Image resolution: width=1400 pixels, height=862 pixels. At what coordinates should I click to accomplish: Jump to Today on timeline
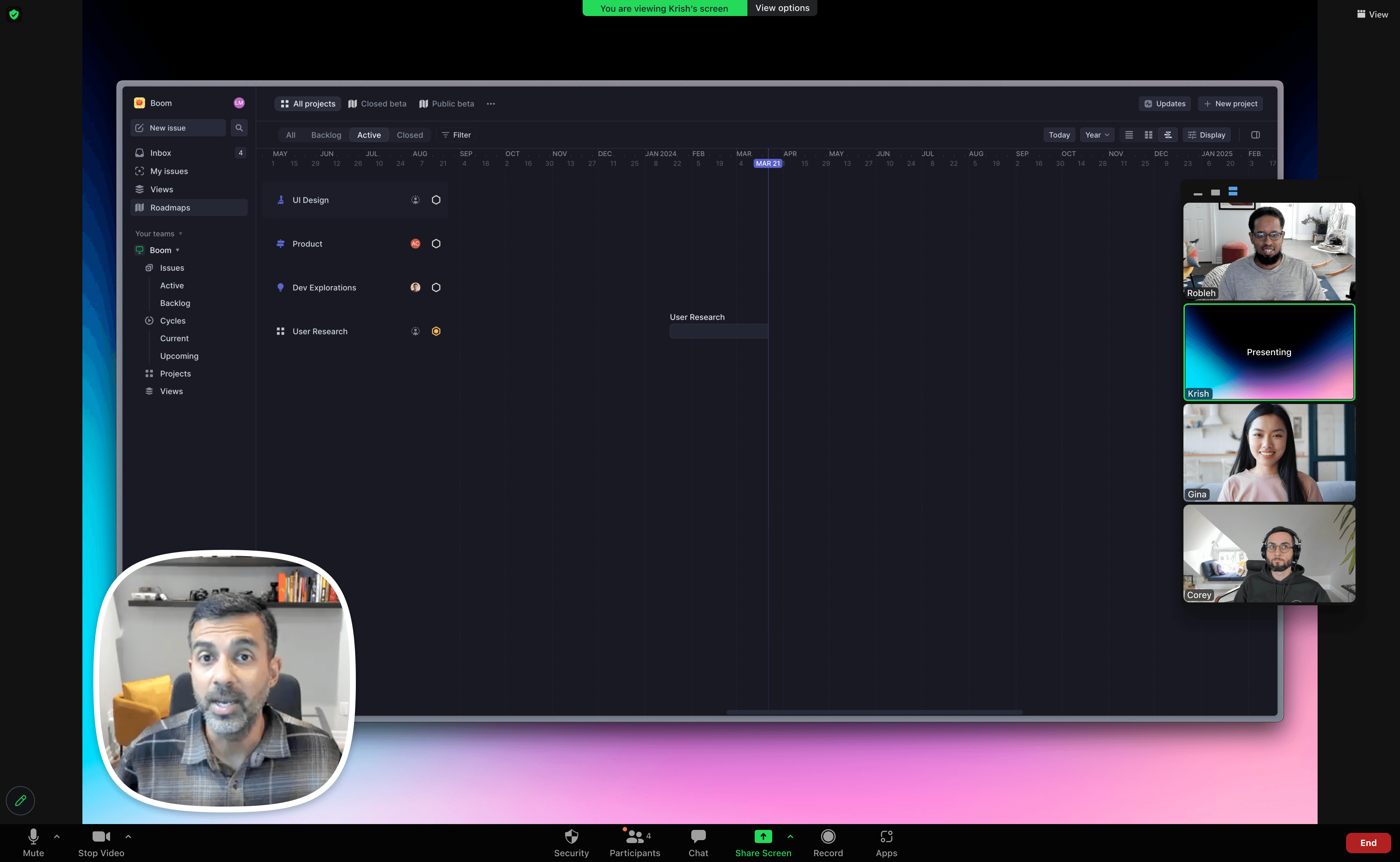(1059, 135)
